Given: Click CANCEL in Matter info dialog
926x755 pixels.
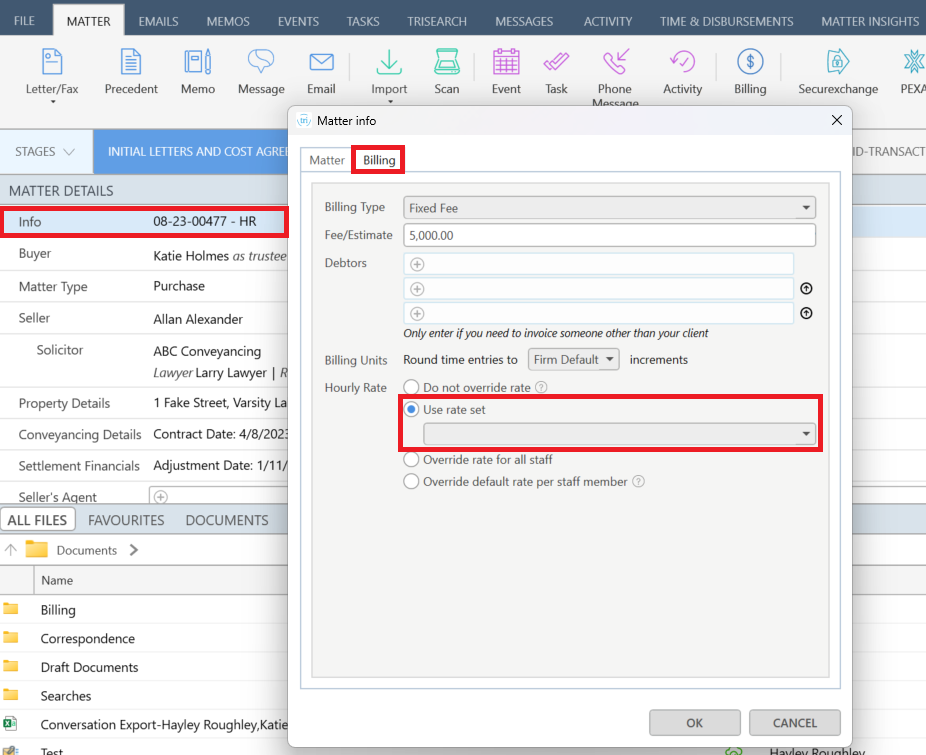Looking at the screenshot, I should pos(794,723).
